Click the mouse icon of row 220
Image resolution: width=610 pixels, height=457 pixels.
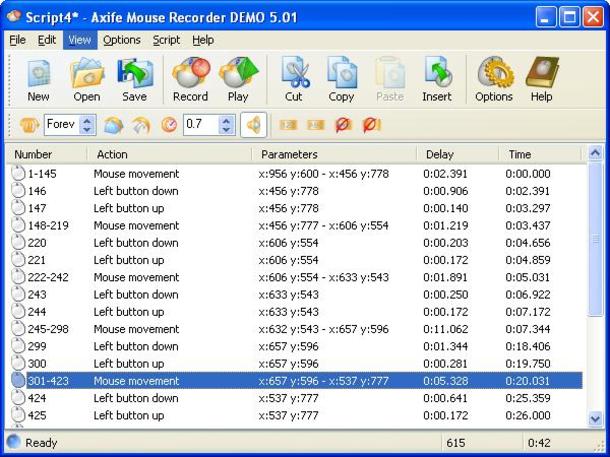[18, 242]
